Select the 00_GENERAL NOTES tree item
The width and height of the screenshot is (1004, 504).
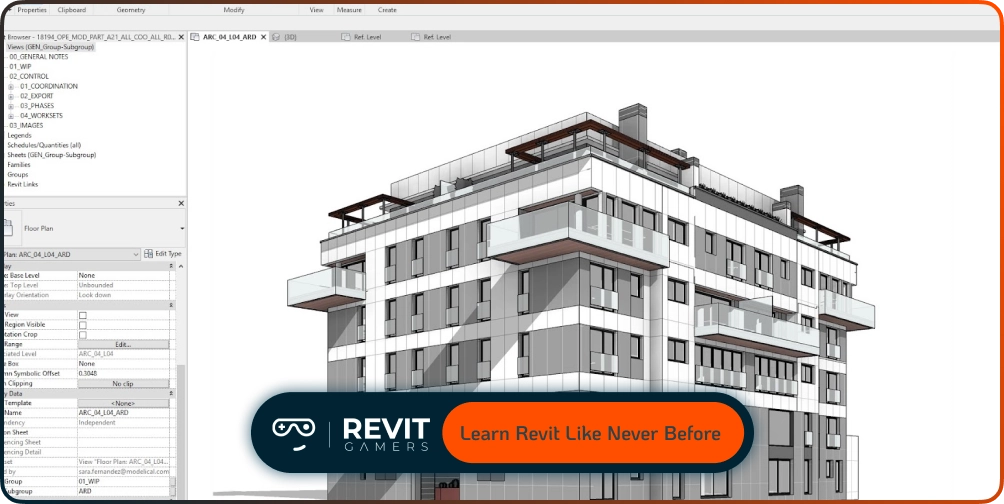[38, 57]
